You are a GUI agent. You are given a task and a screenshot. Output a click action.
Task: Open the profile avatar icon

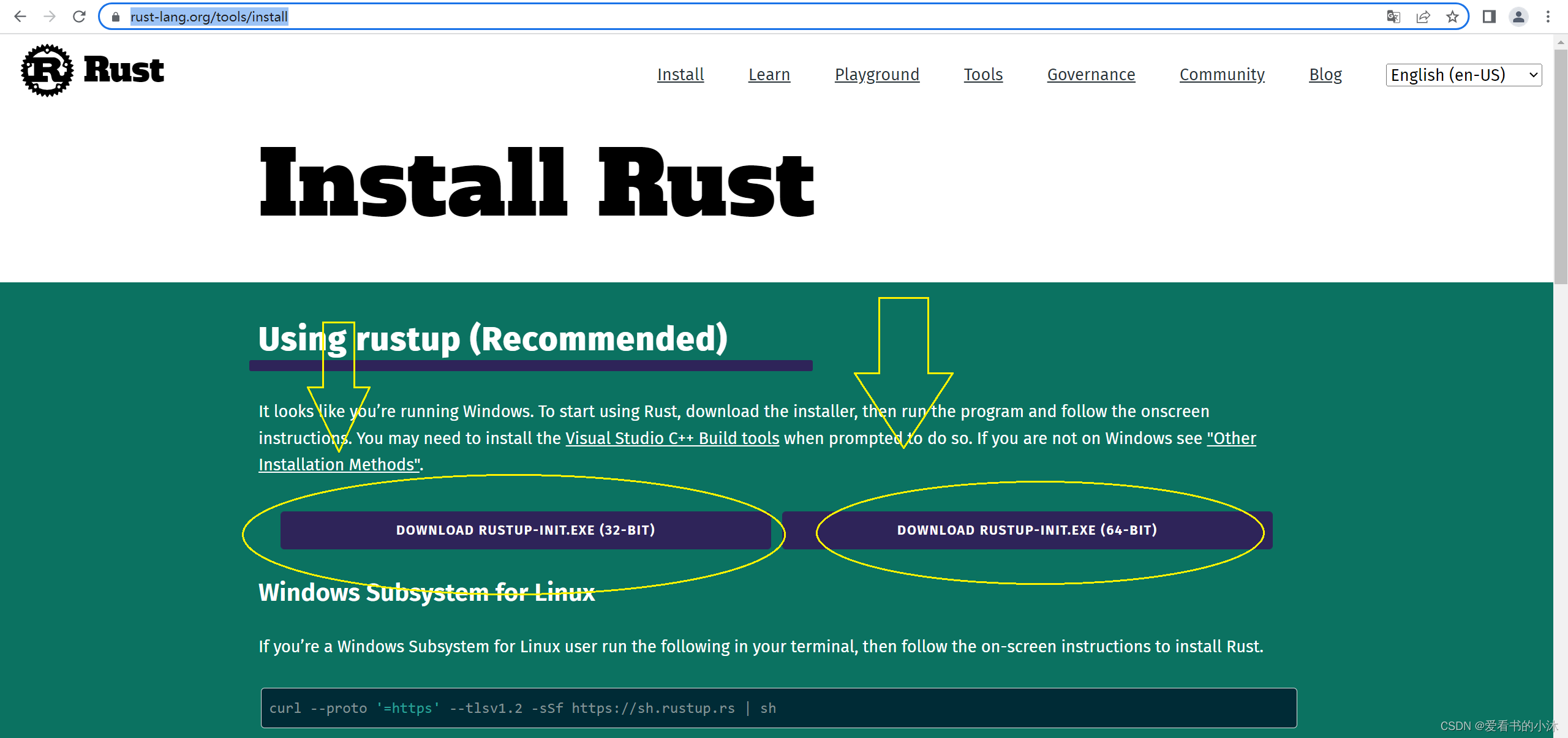coord(1518,17)
